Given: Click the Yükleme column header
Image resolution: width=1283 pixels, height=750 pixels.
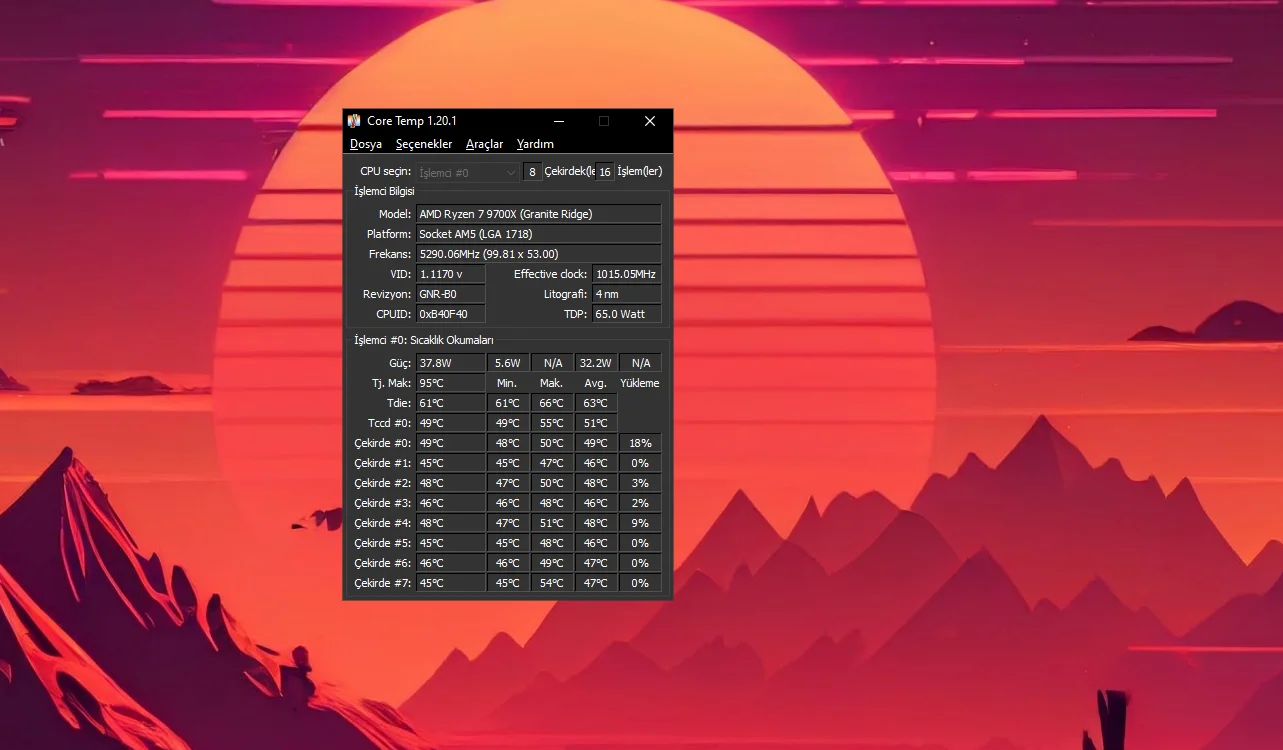Looking at the screenshot, I should [x=640, y=383].
